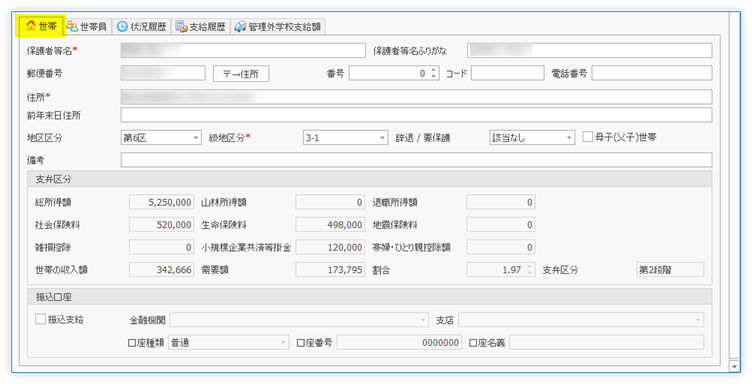Click the 支弁区分 section header
Image resolution: width=752 pixels, height=384 pixels.
(369, 179)
